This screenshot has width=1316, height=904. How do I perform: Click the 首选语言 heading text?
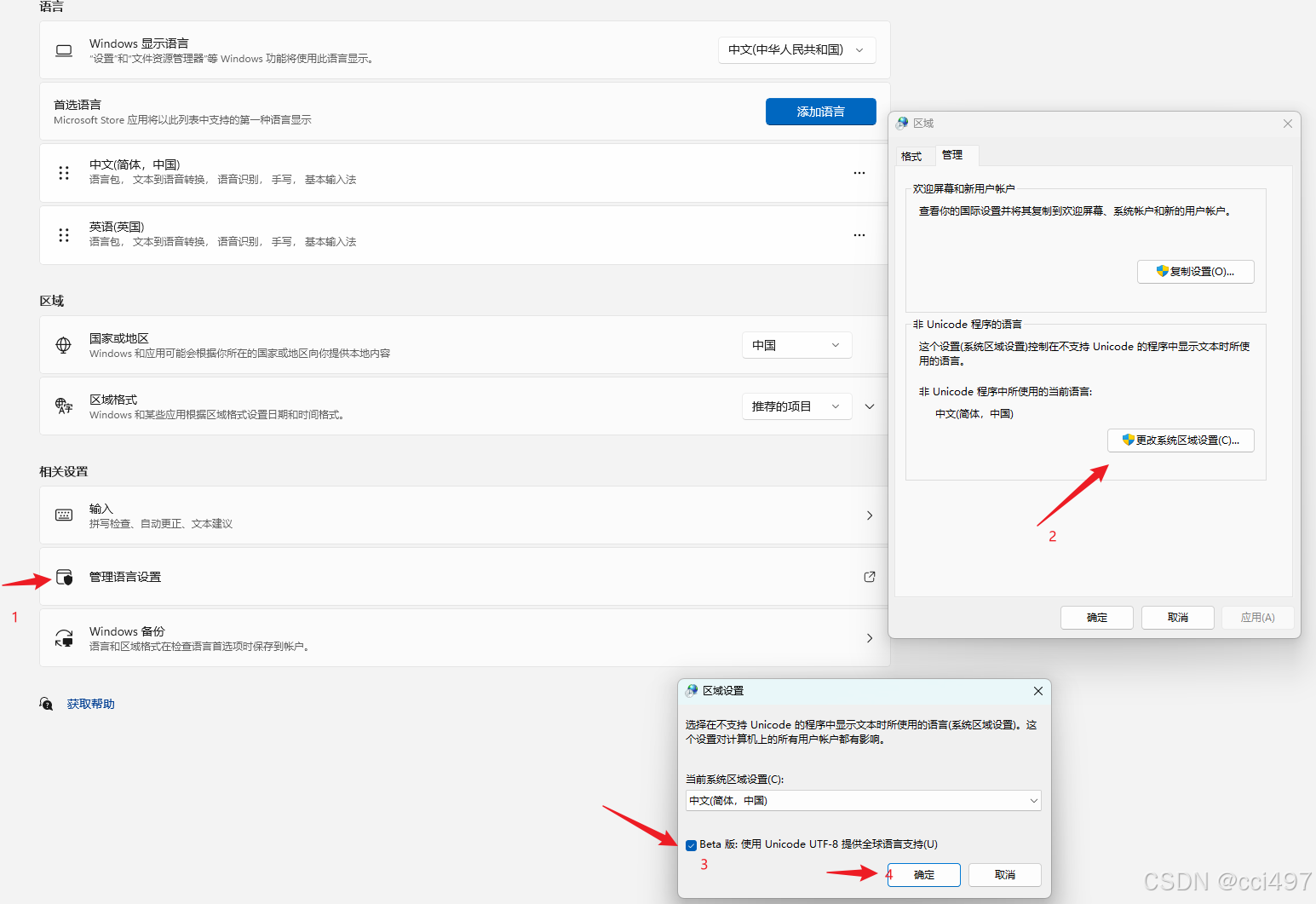click(x=78, y=105)
